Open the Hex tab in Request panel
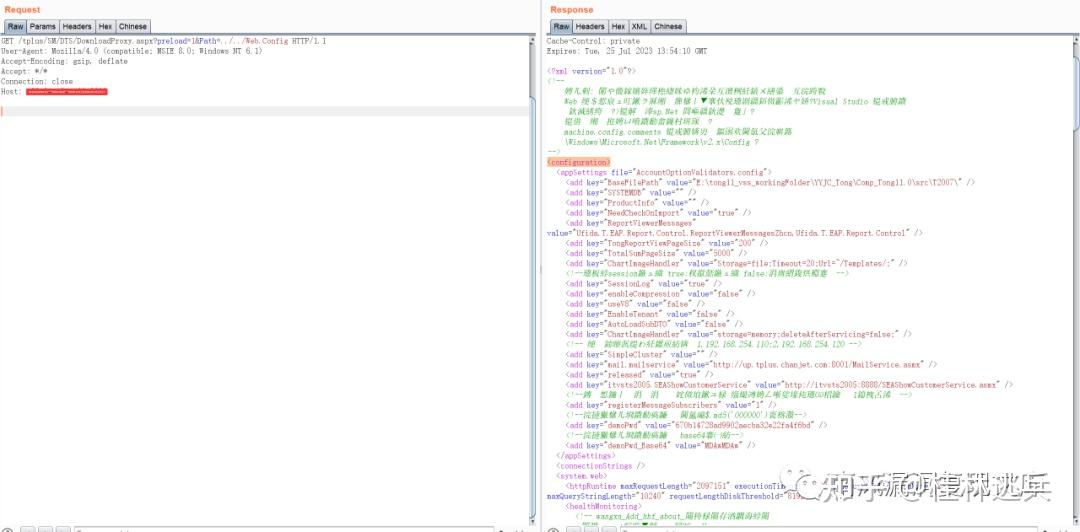The width and height of the screenshot is (1080, 532). (105, 26)
